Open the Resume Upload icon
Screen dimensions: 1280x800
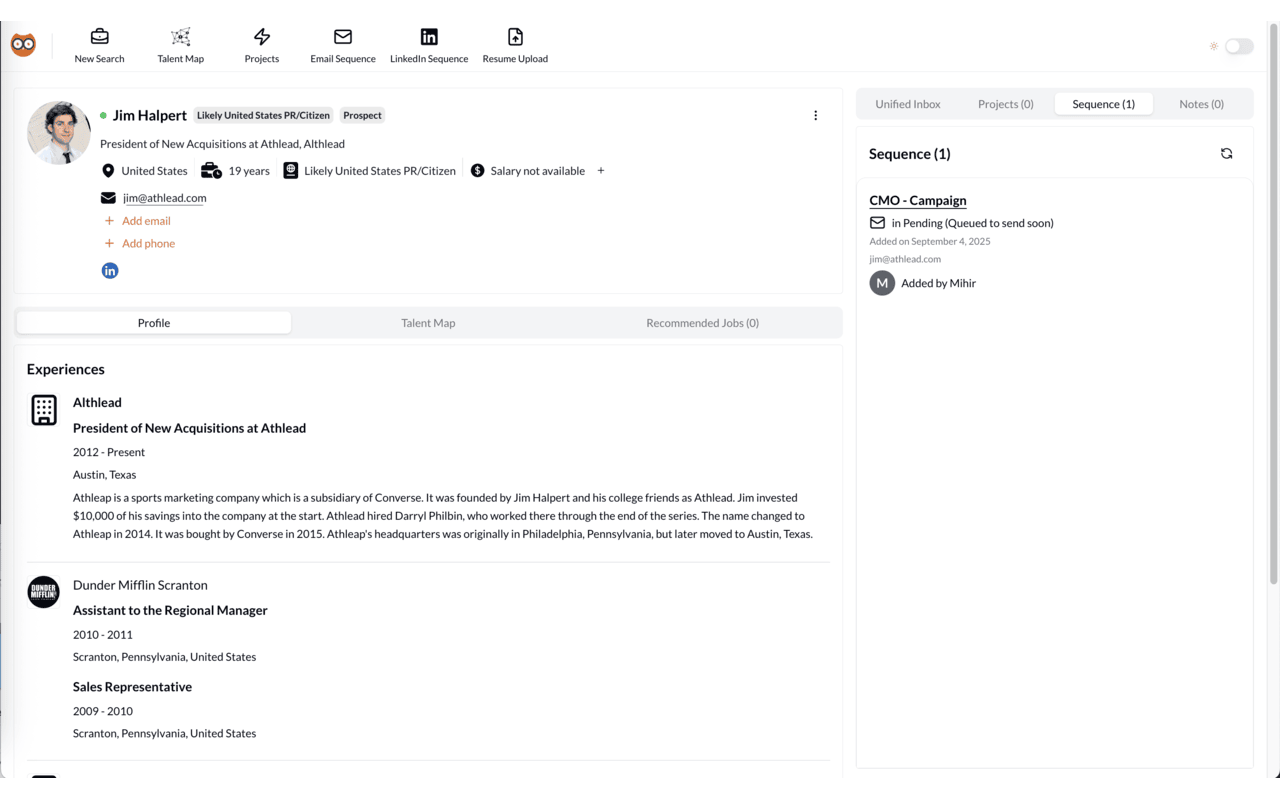point(515,37)
